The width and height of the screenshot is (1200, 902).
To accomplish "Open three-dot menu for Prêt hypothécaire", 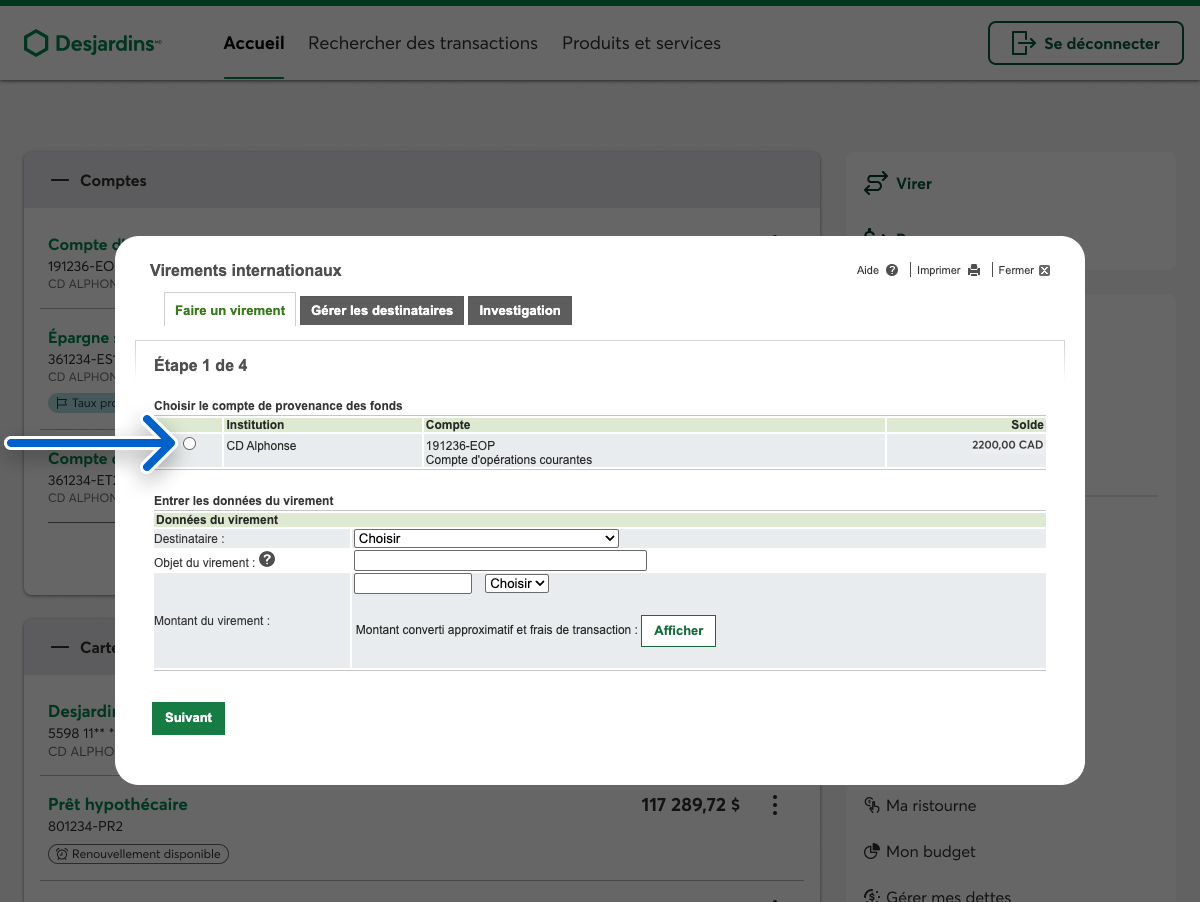I will [x=773, y=805].
